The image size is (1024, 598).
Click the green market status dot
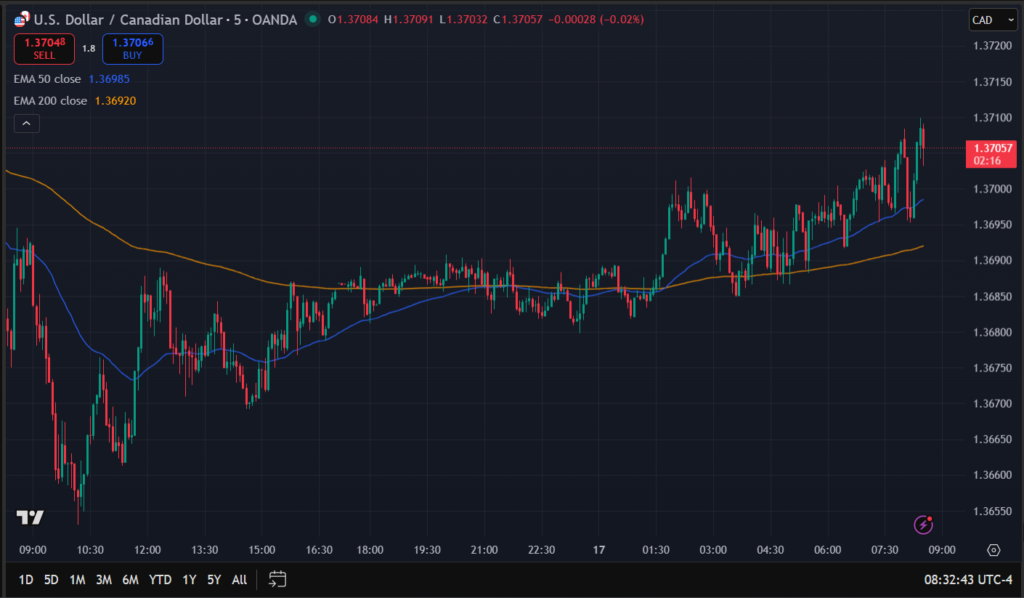[x=313, y=19]
